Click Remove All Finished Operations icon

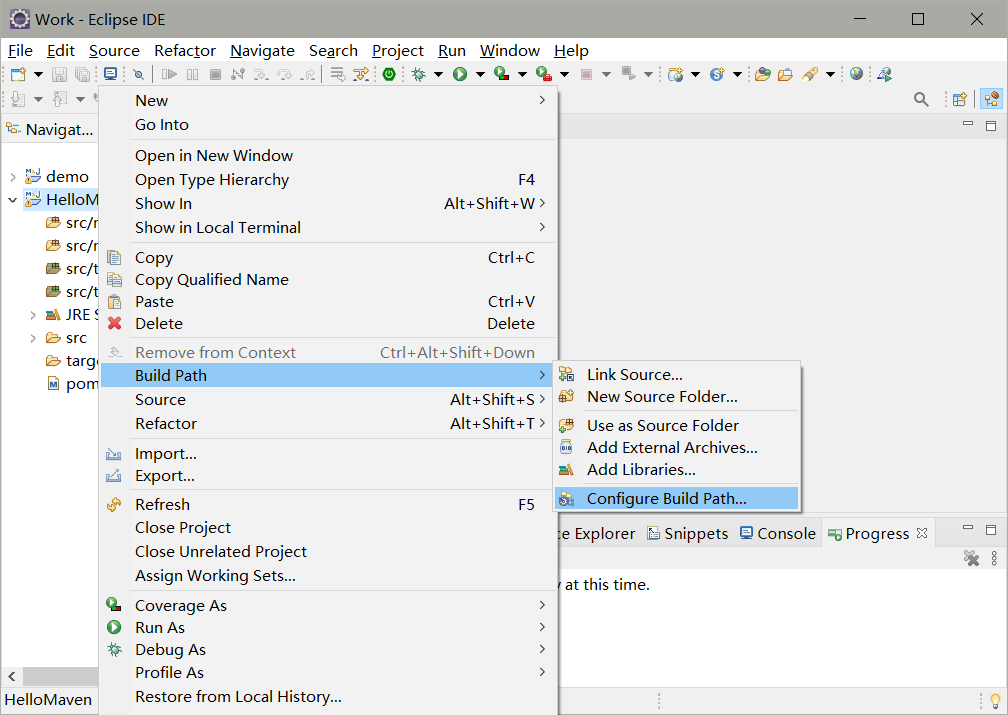[971, 558]
